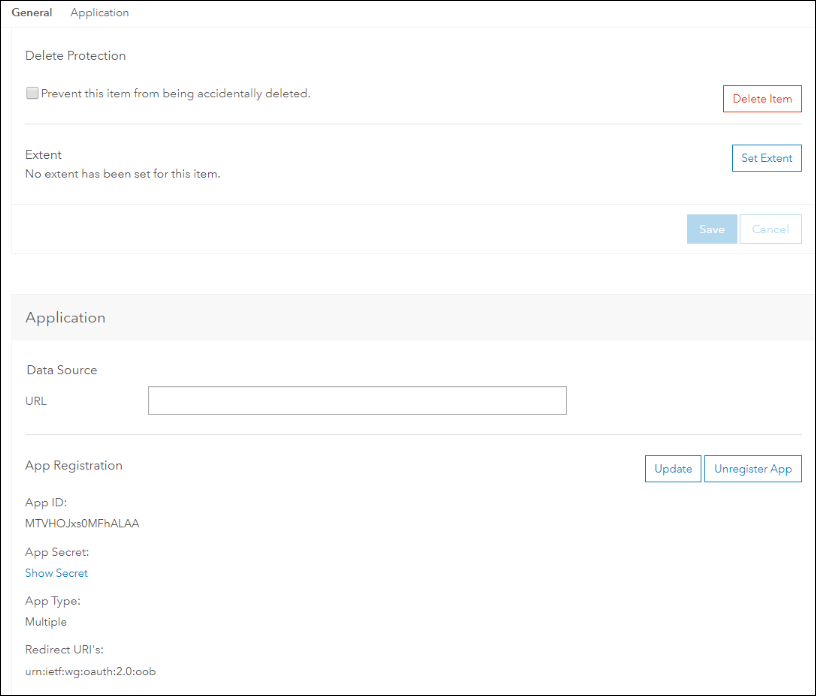Image resolution: width=816 pixels, height=696 pixels.
Task: Switch to the General tab
Action: click(x=32, y=13)
